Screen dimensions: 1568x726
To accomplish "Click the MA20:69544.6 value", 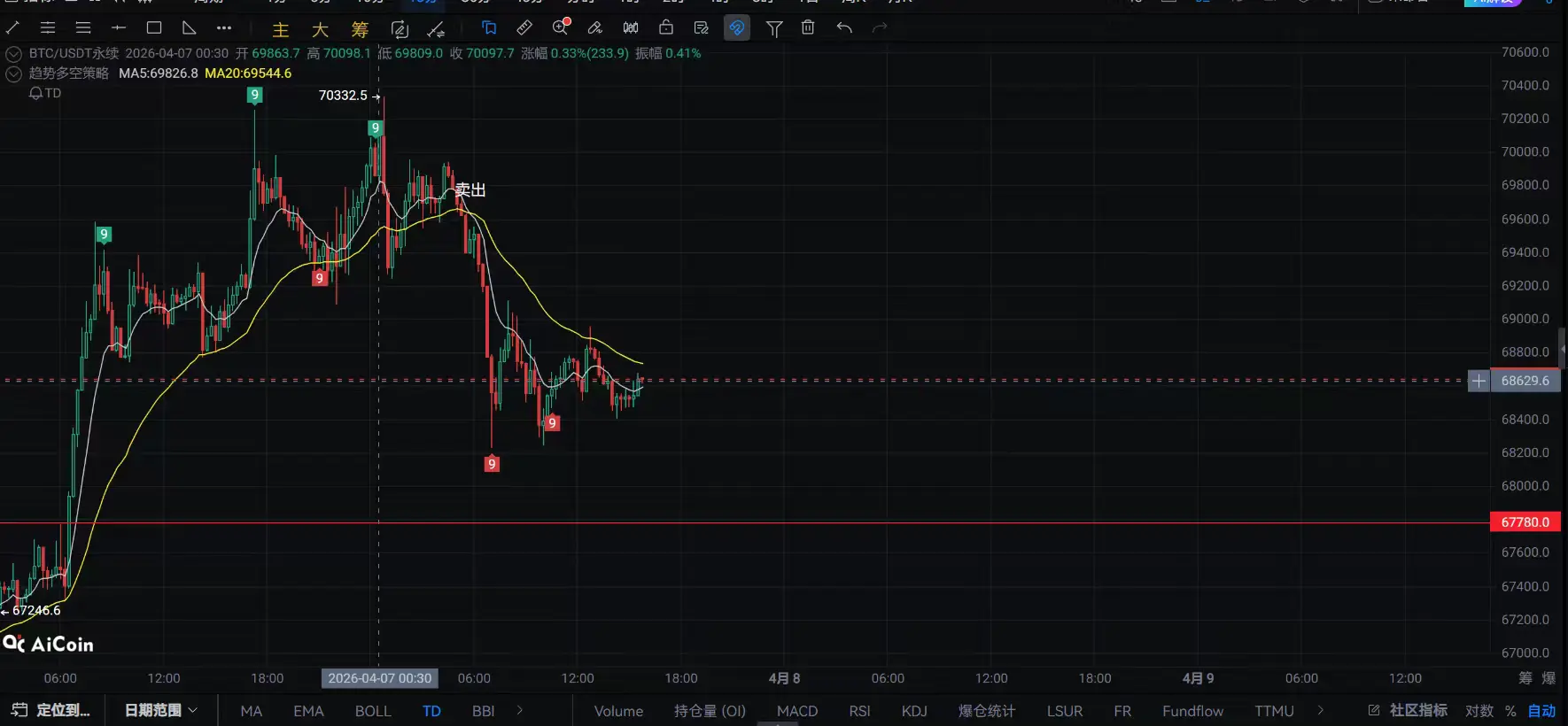I will coord(248,73).
